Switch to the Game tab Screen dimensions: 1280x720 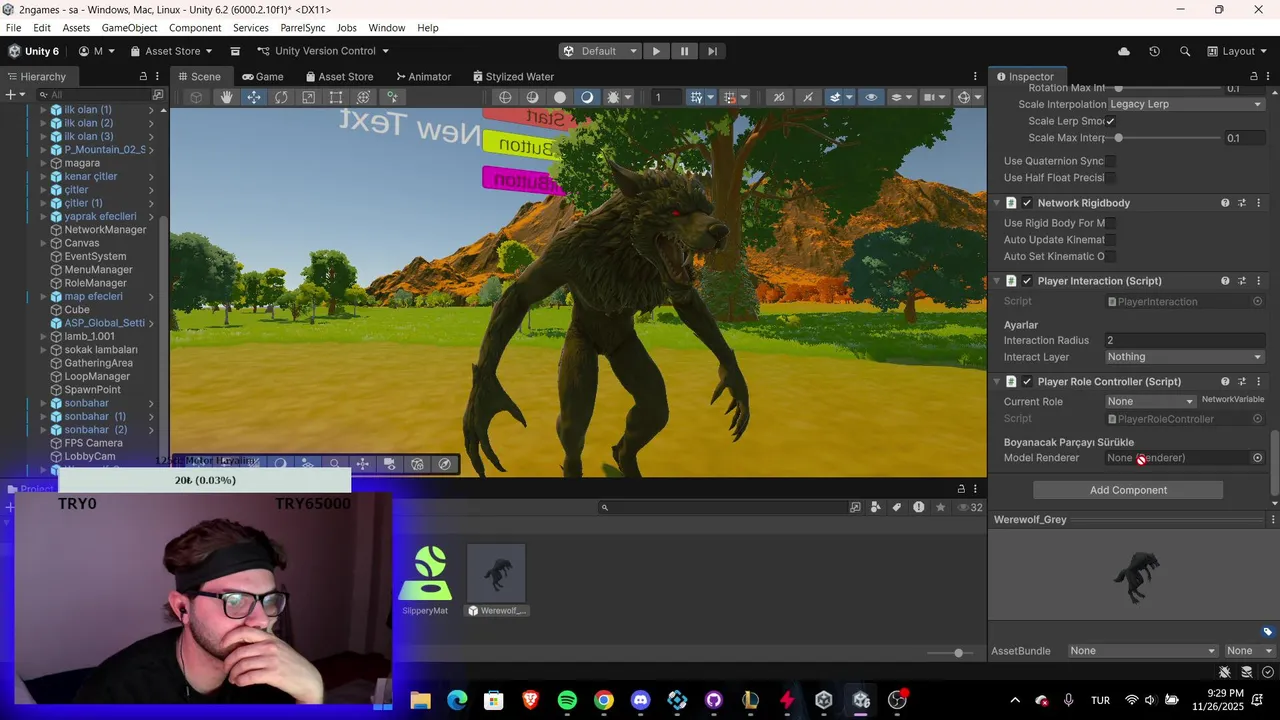pos(263,76)
